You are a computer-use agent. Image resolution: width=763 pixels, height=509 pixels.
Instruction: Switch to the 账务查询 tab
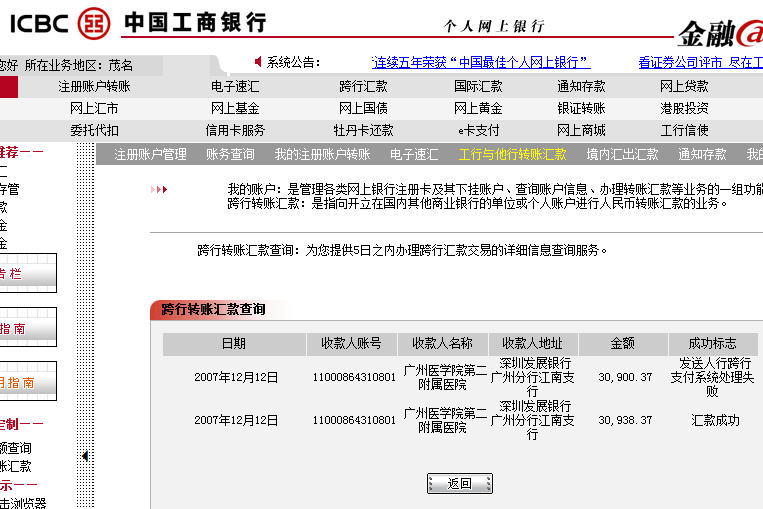point(230,154)
